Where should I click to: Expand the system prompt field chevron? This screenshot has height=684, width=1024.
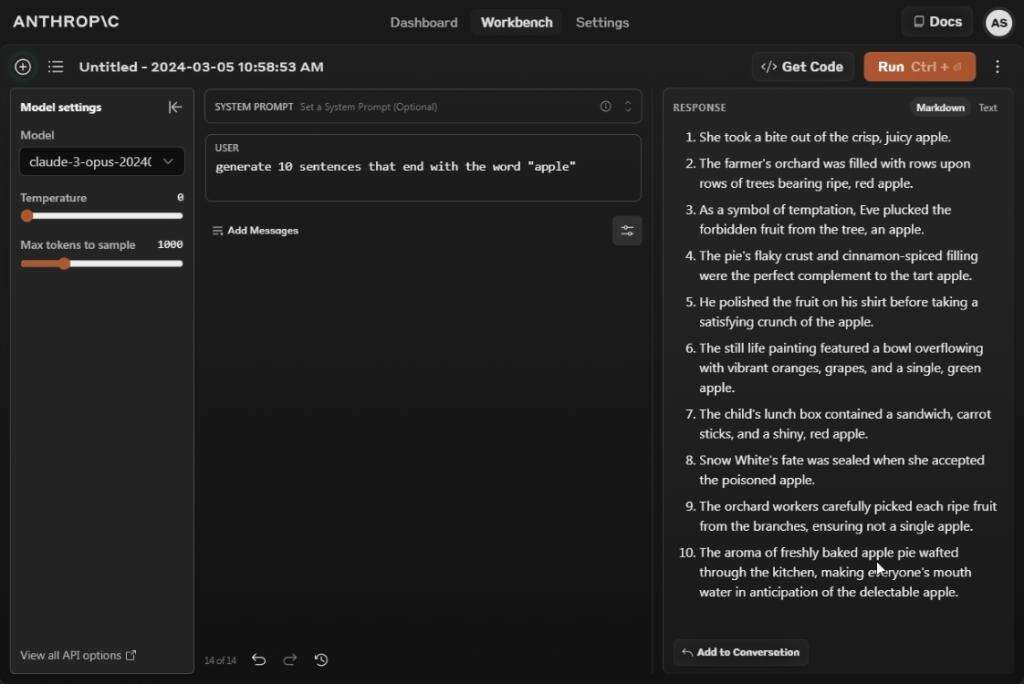(628, 107)
